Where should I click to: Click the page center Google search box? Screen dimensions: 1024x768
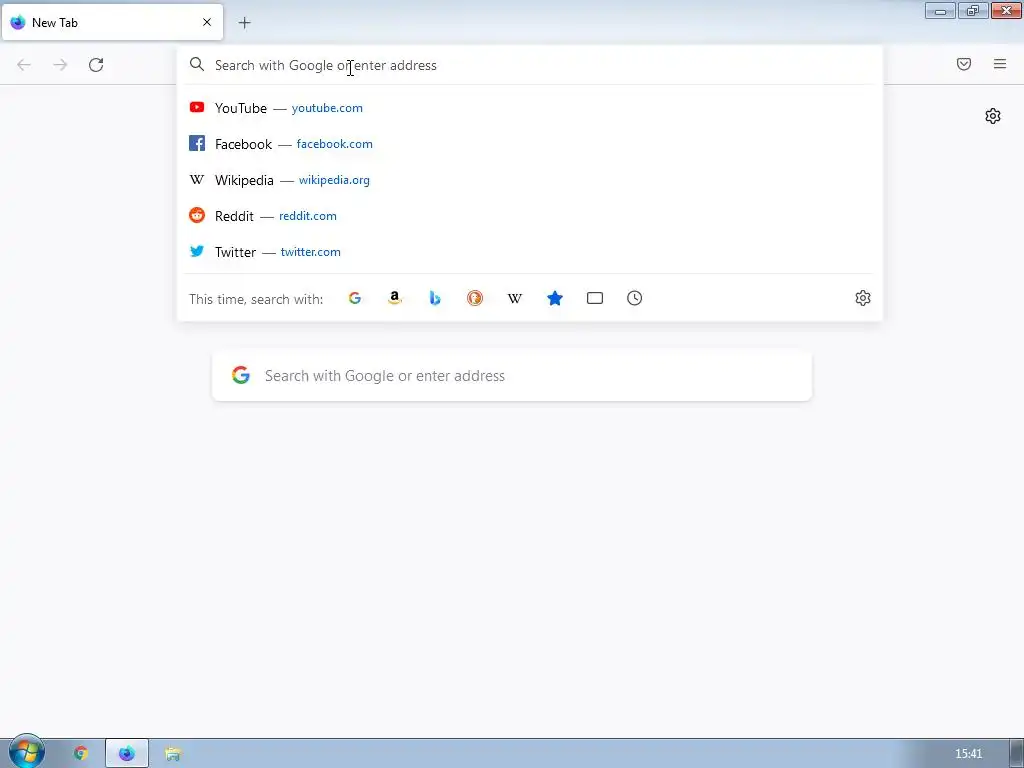tap(512, 376)
